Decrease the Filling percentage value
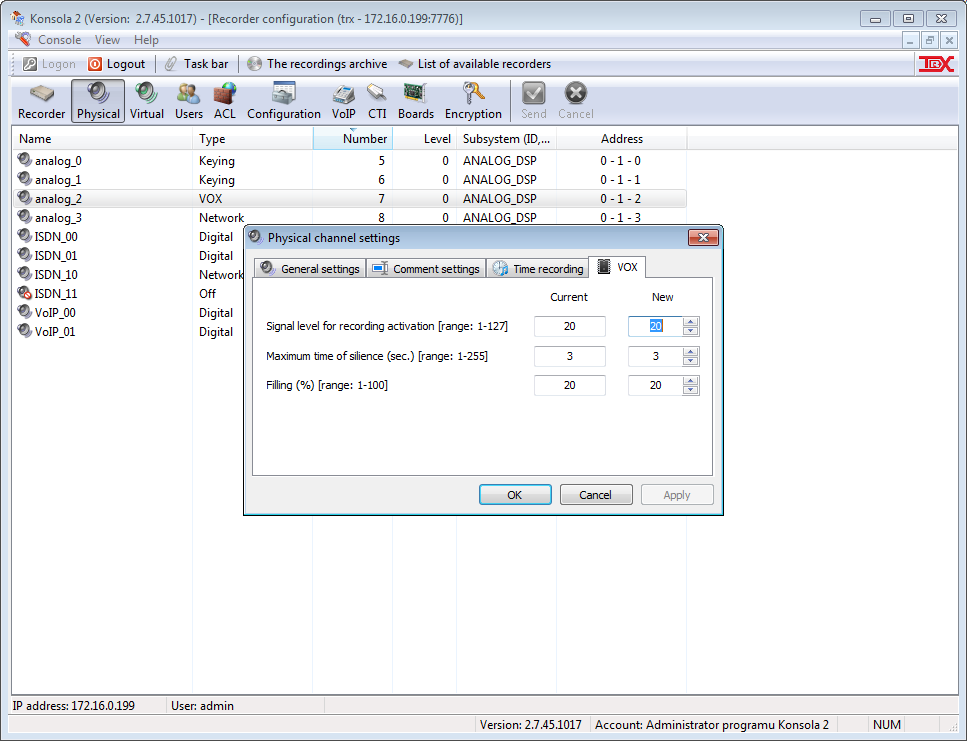 coord(691,390)
